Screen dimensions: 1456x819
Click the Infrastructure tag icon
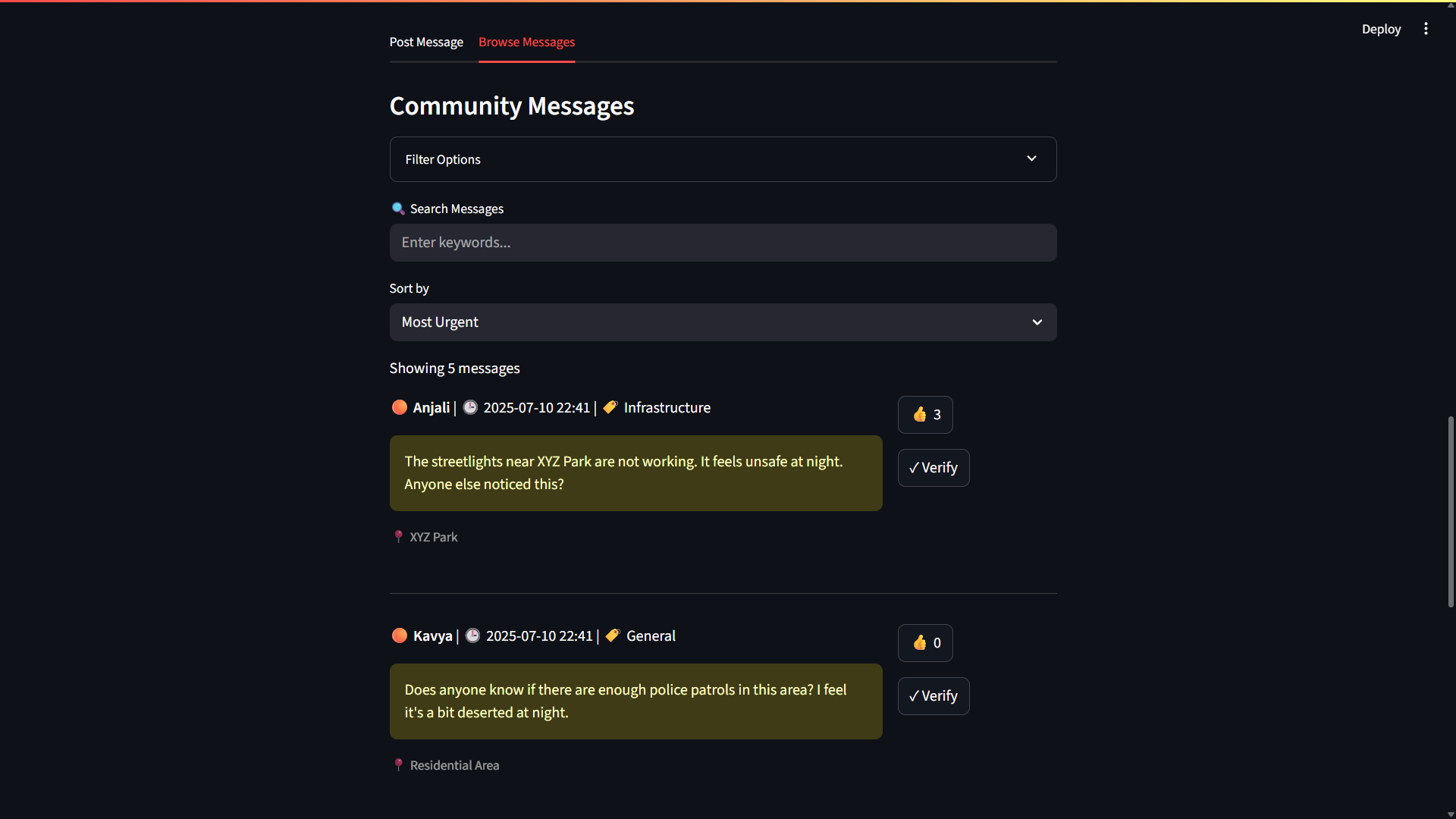[610, 407]
